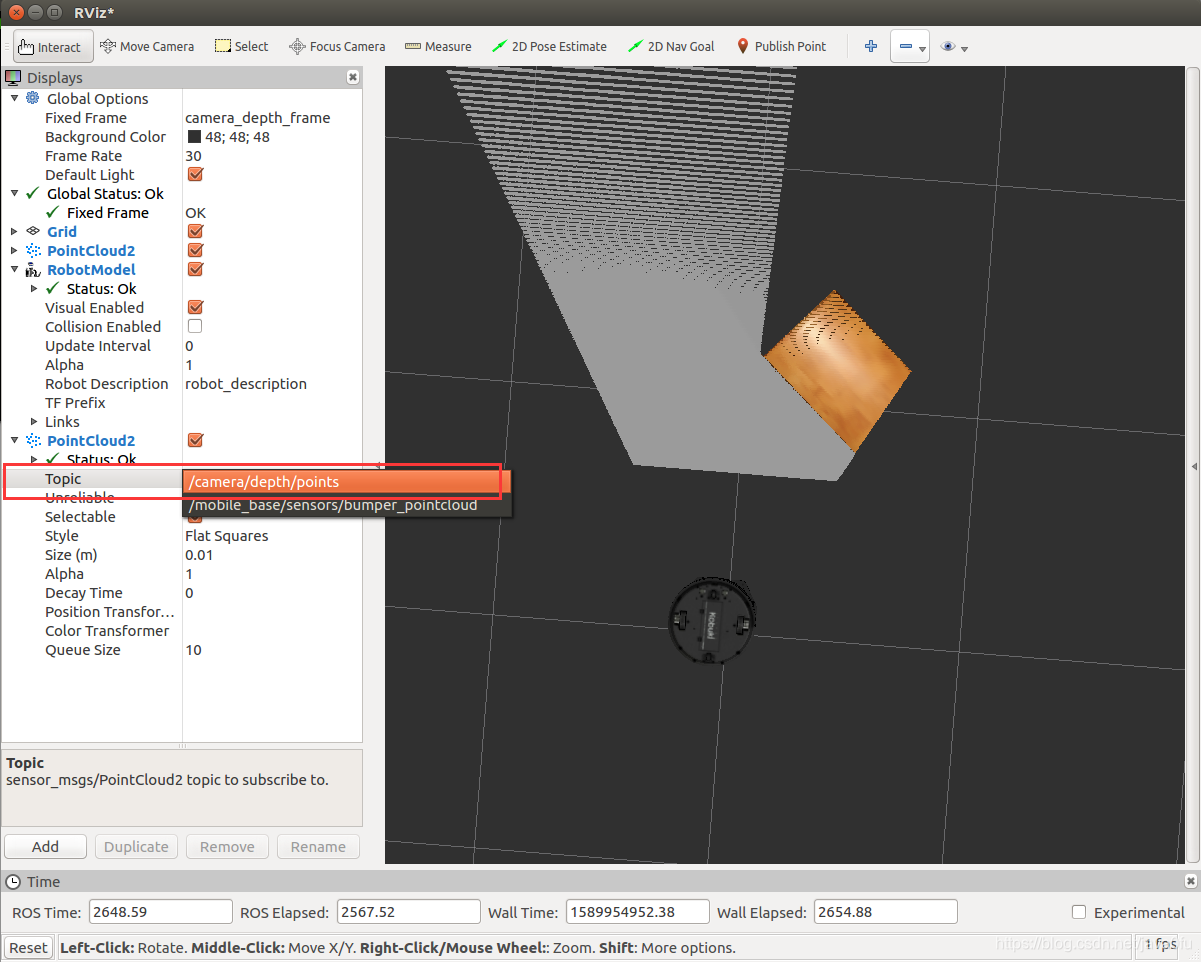Image resolution: width=1201 pixels, height=962 pixels.
Task: Enable the Collision Enabled checkbox
Action: coord(195,326)
